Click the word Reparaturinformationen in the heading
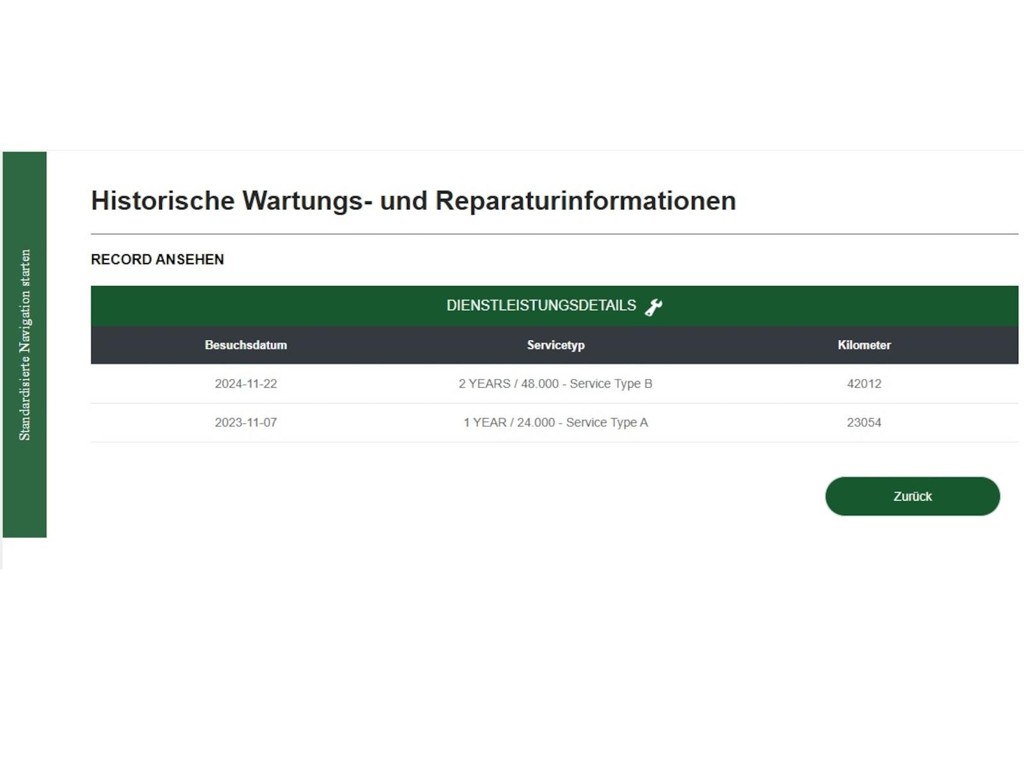The height and width of the screenshot is (768, 1024). [x=585, y=201]
